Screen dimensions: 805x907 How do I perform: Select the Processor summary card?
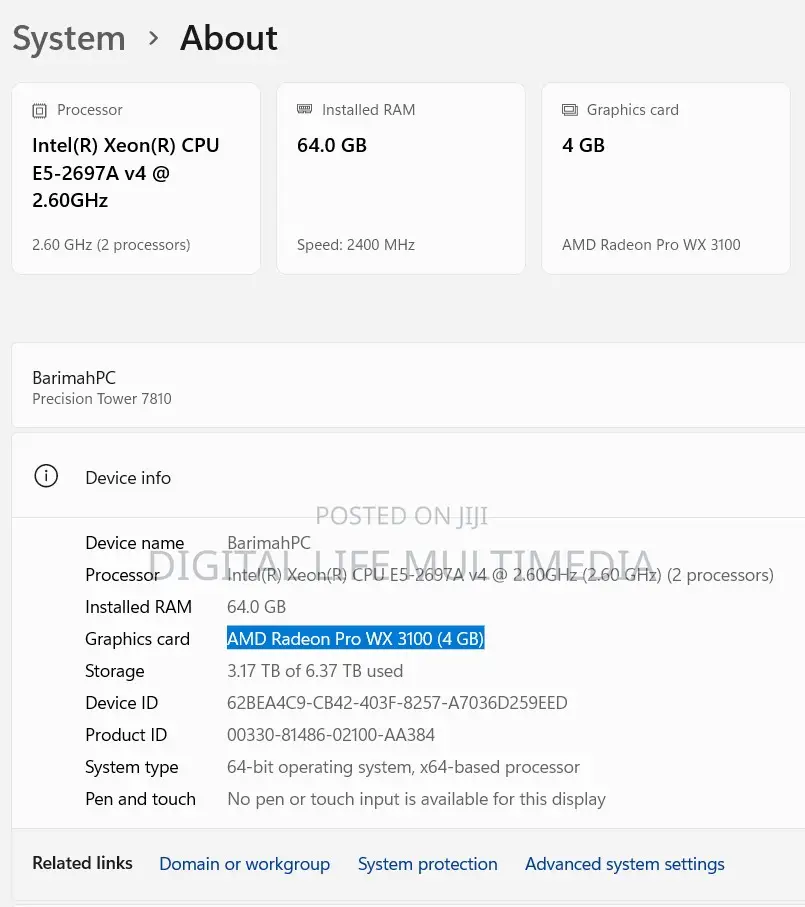136,178
